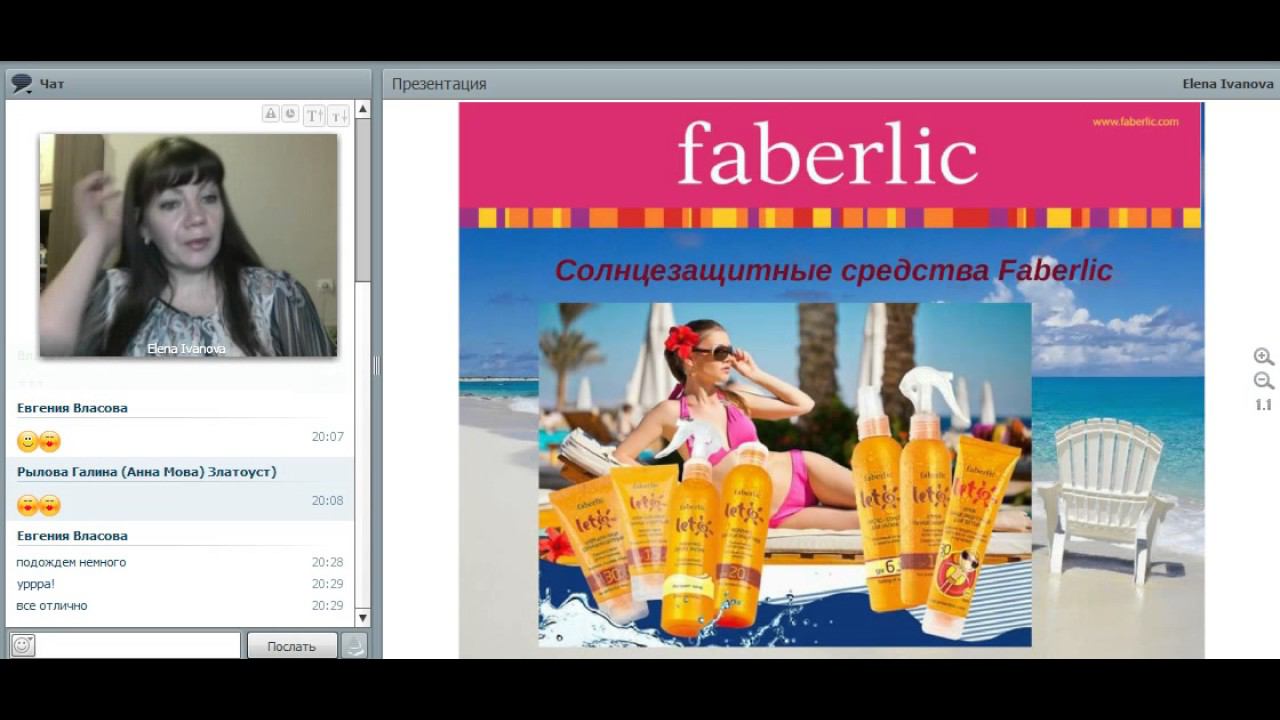The width and height of the screenshot is (1280, 720).
Task: Click message 'уррра!'
Action: pyautogui.click(x=36, y=584)
